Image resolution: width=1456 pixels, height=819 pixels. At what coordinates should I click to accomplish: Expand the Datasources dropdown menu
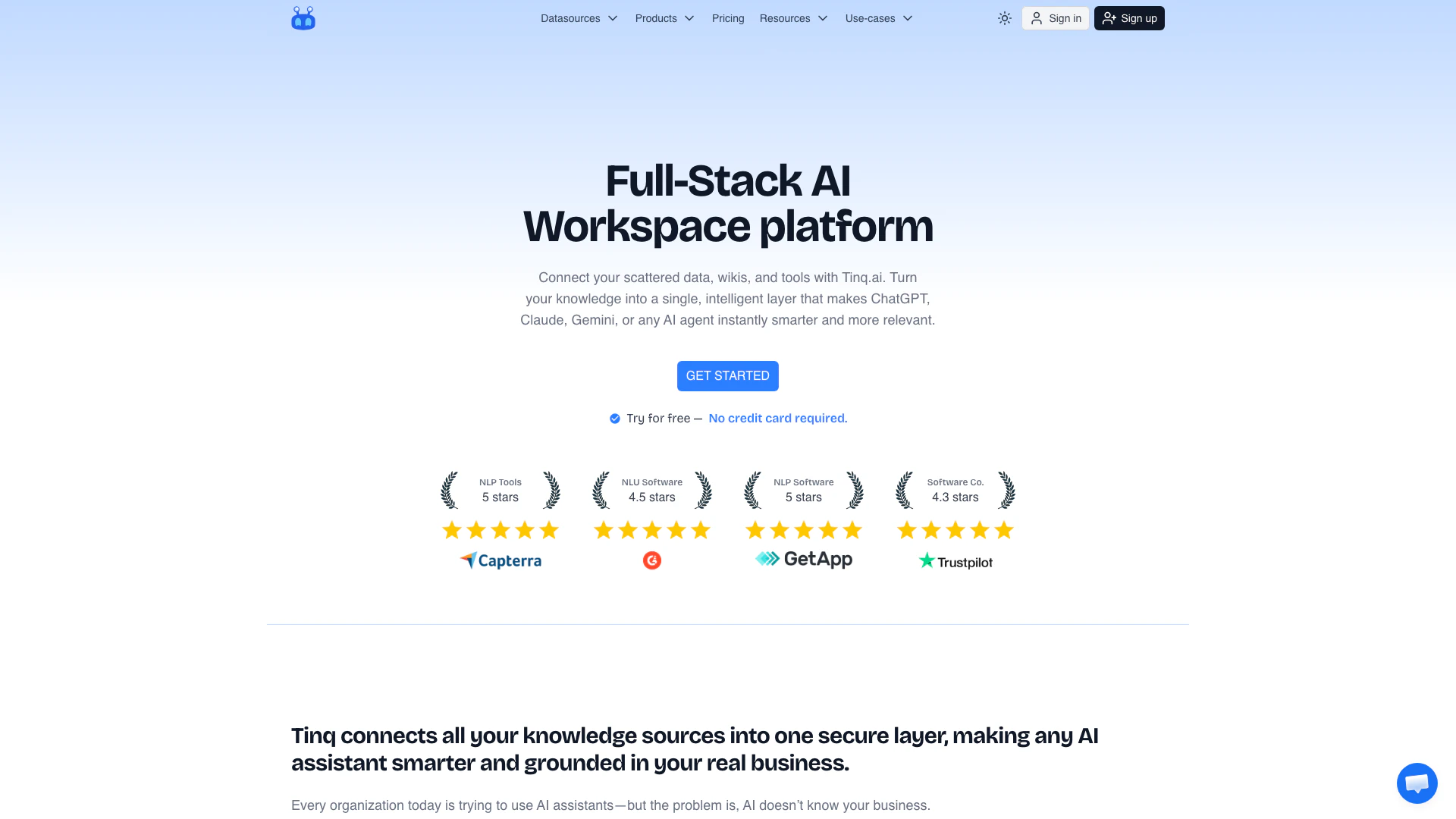click(x=579, y=18)
